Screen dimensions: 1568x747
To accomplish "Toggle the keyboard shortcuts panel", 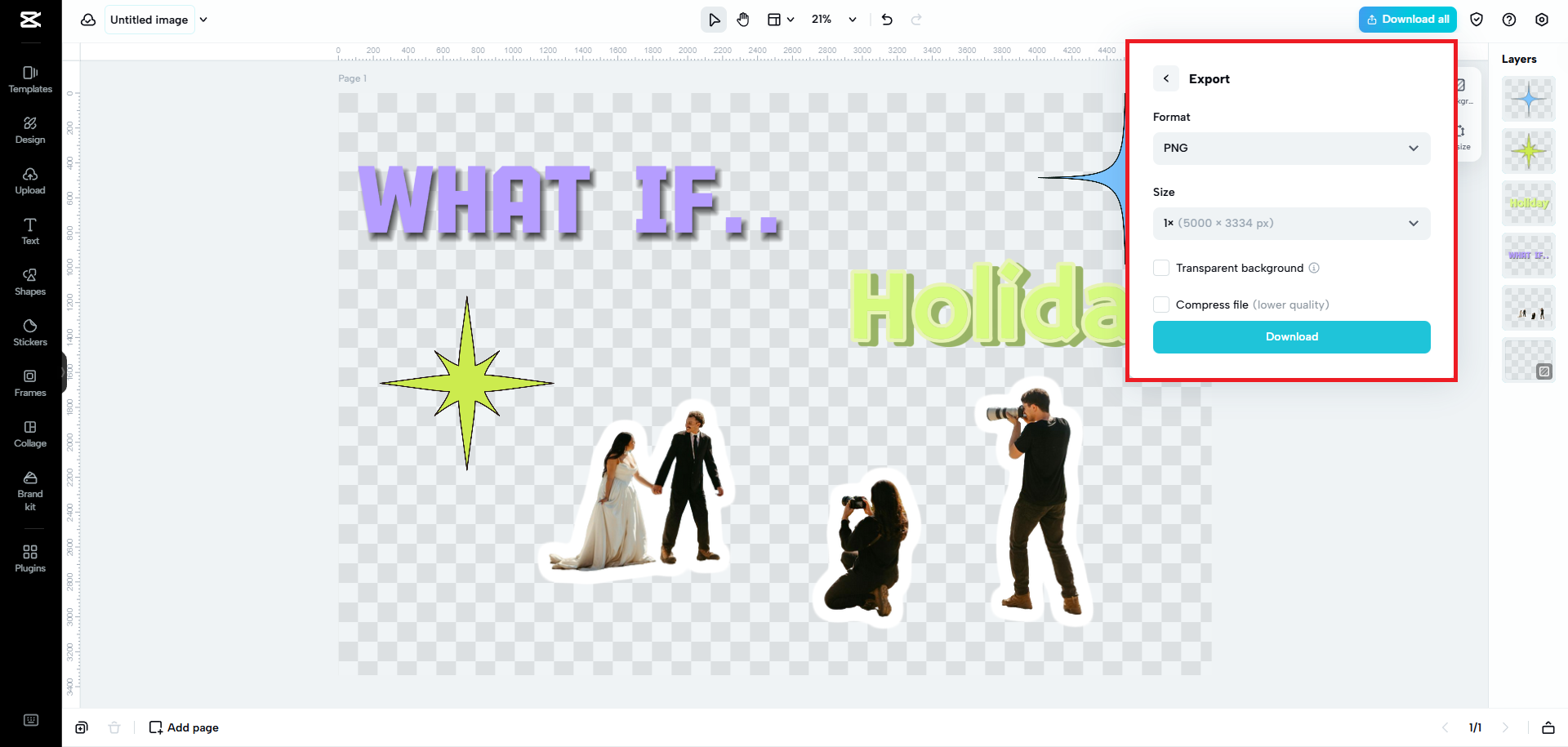I will pos(31,719).
